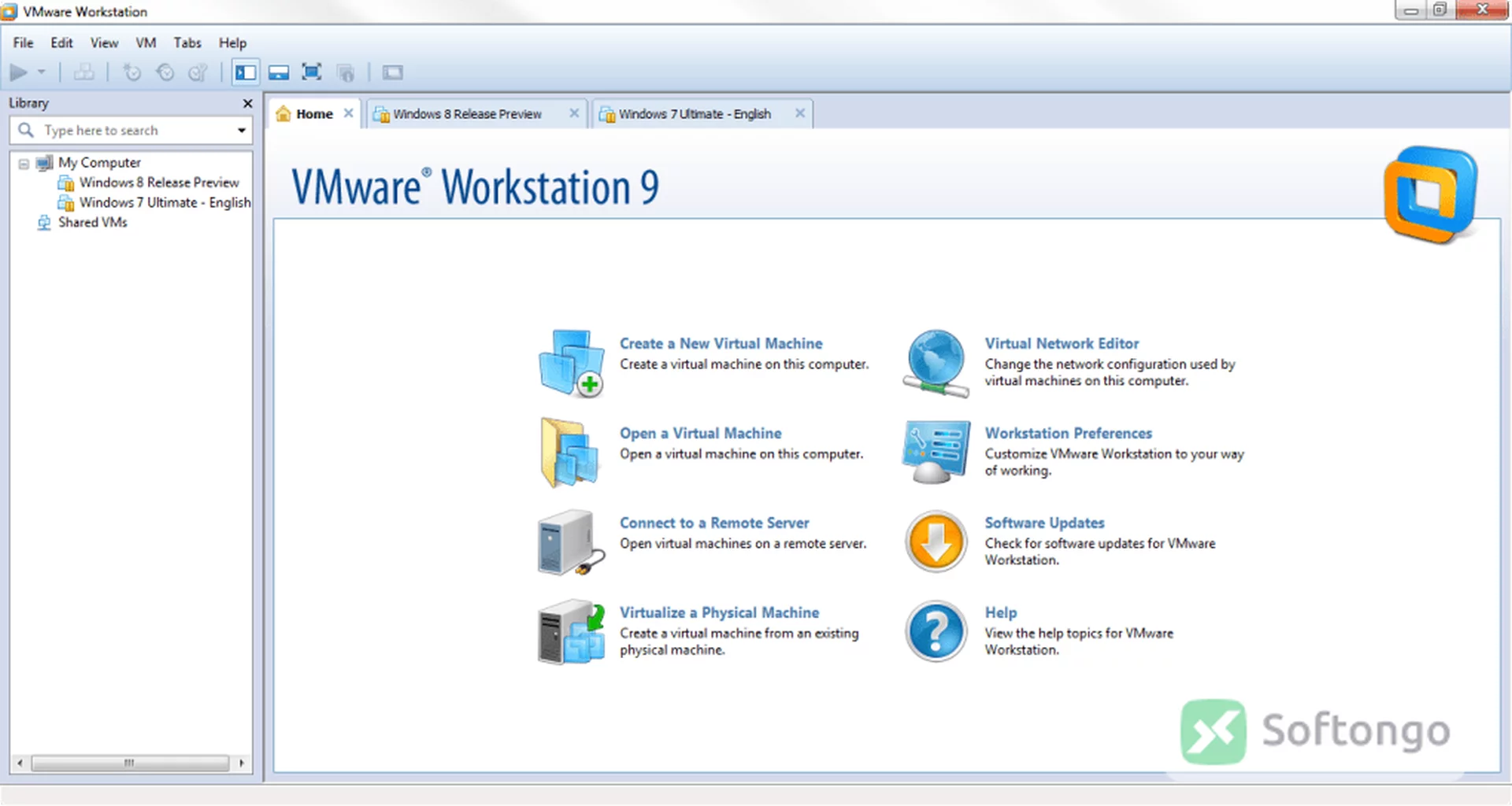Click the Revert to Snapshot toolbar icon
The height and width of the screenshot is (806, 1512).
165,72
